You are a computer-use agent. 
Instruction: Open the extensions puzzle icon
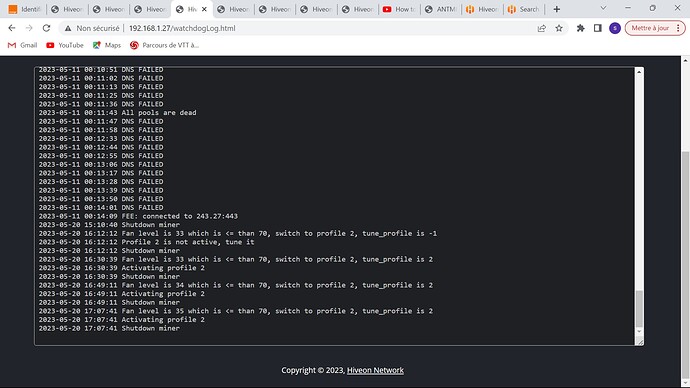[580, 28]
